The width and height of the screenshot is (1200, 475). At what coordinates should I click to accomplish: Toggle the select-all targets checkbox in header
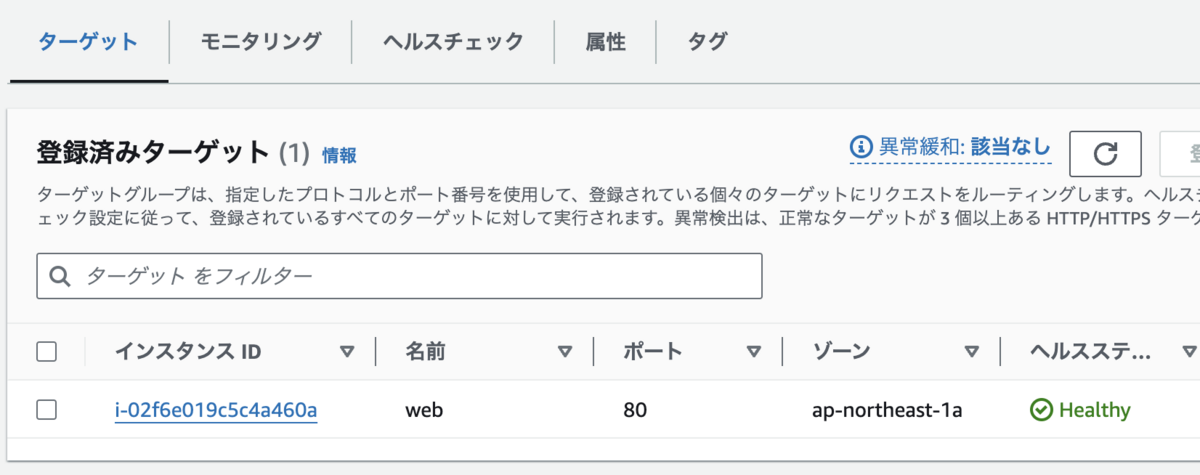click(46, 351)
